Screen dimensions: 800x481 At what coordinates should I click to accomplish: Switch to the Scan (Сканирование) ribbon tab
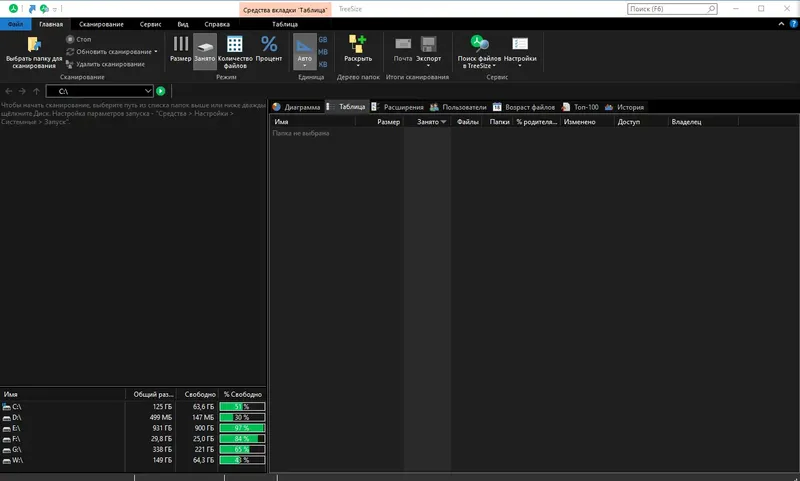(101, 24)
